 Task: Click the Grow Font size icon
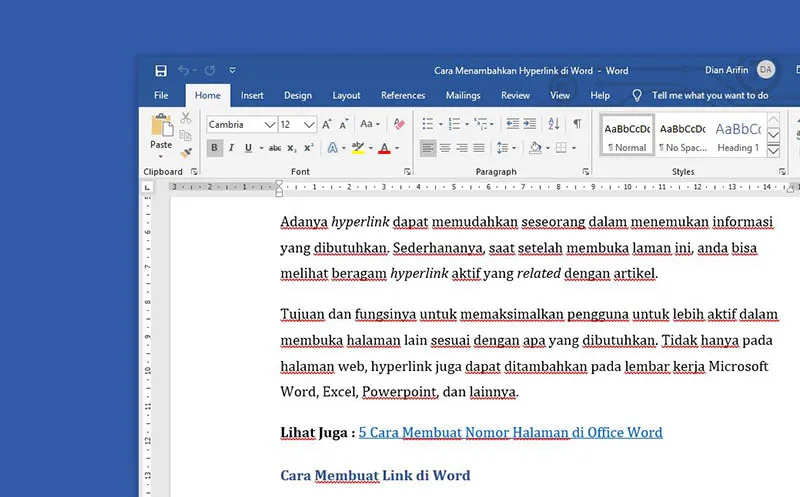[327, 124]
